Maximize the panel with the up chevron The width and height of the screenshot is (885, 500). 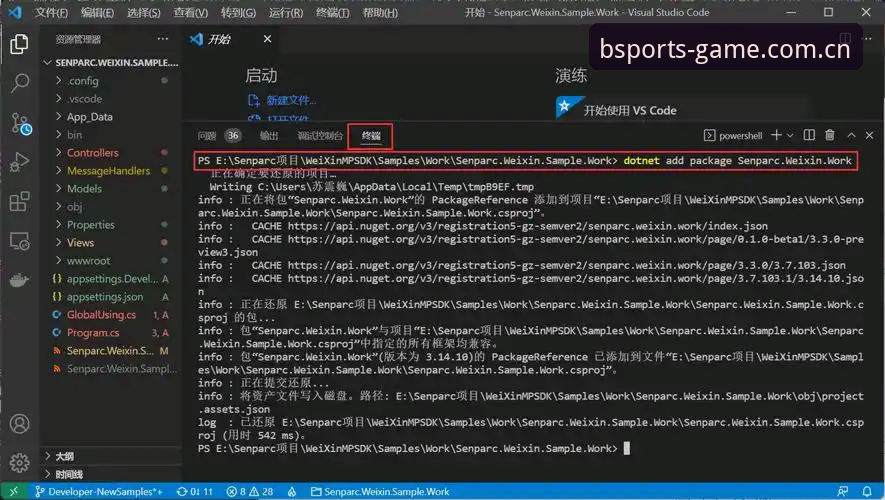pos(851,135)
